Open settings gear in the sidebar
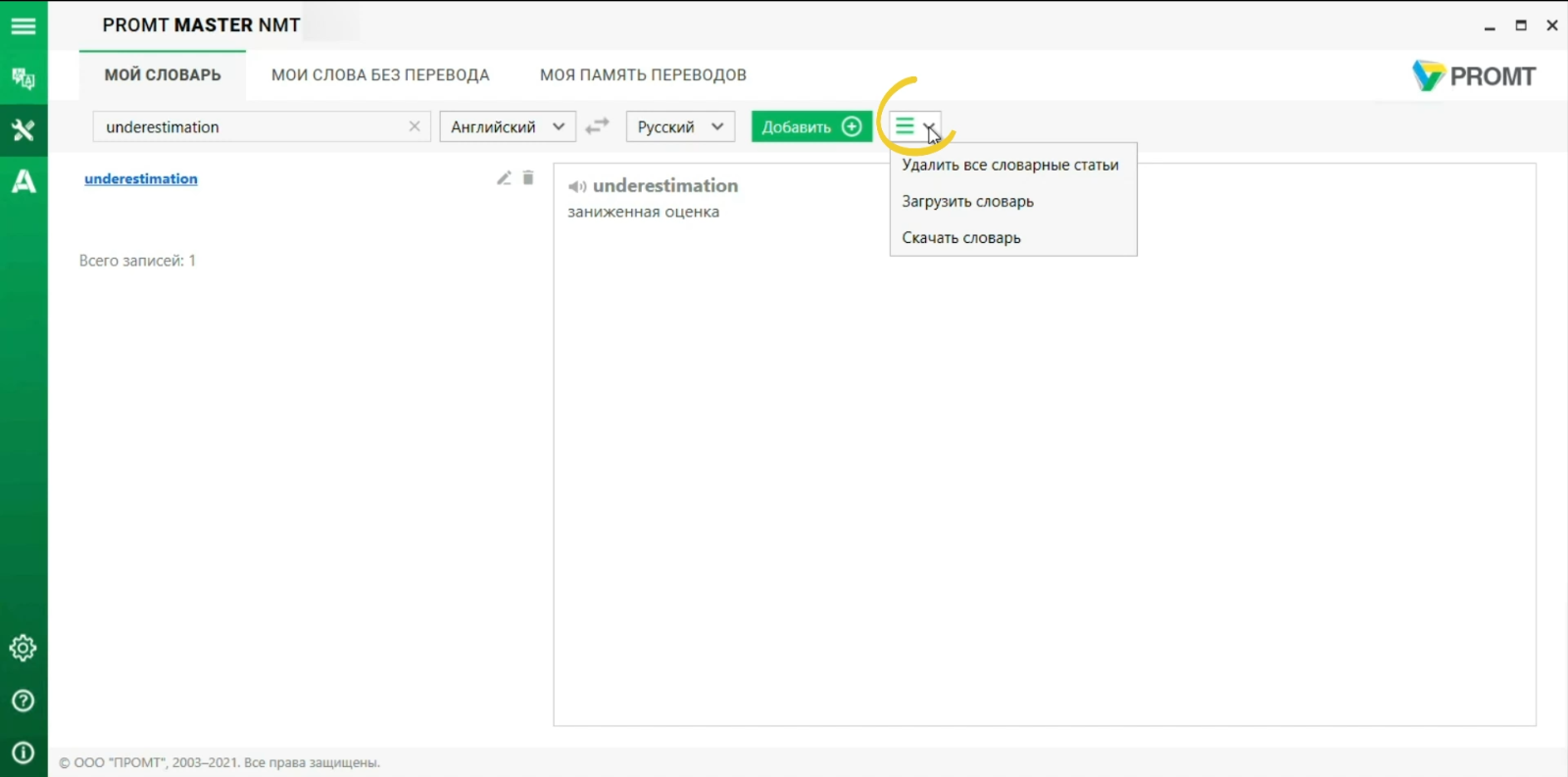The height and width of the screenshot is (777, 1568). (24, 648)
